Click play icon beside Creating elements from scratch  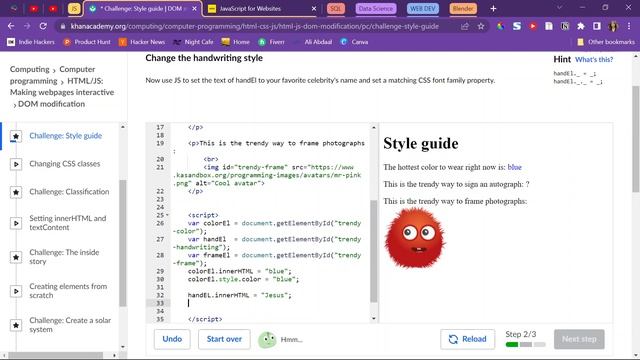pyautogui.click(x=16, y=291)
